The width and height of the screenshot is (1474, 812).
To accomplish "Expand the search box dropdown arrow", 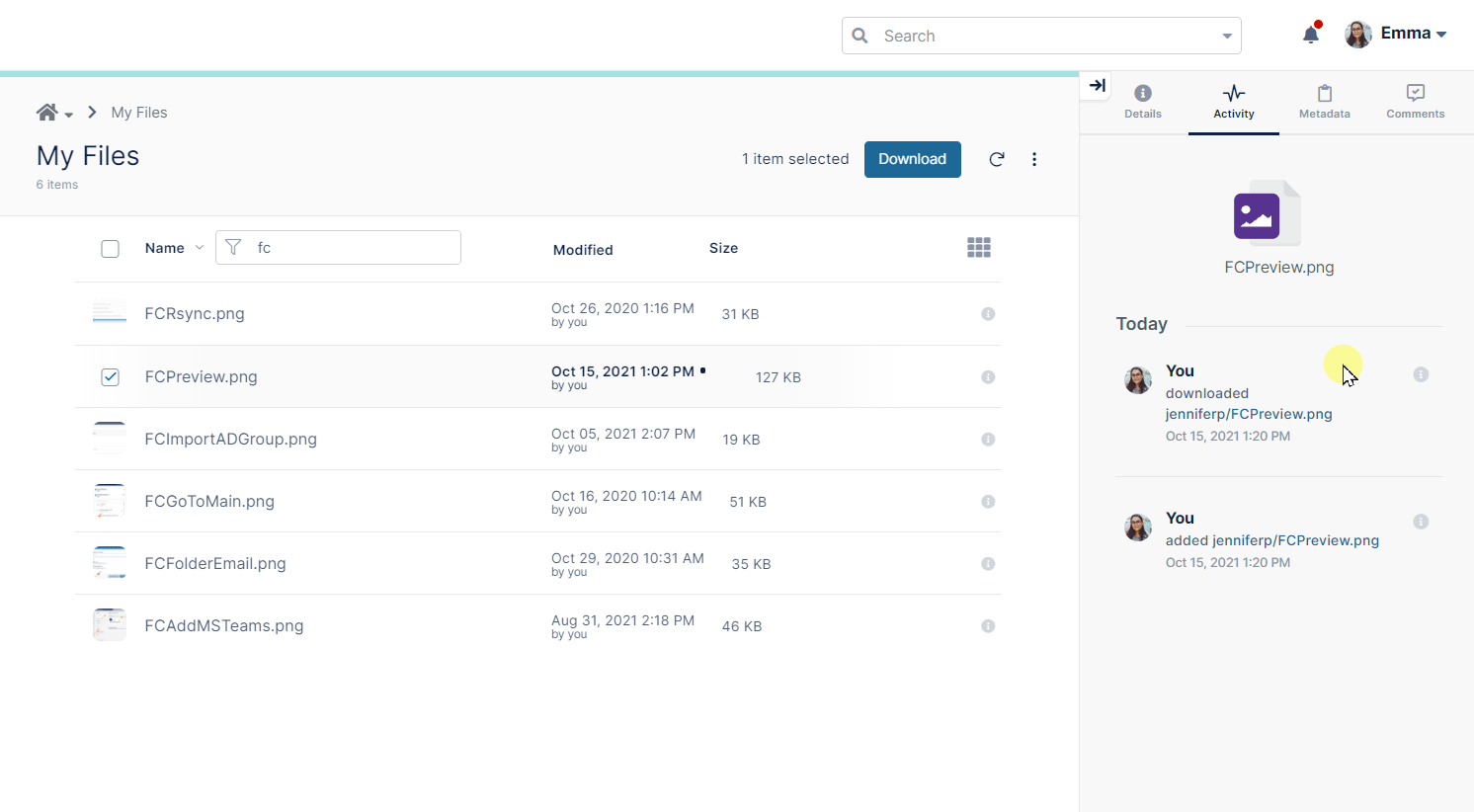I will pyautogui.click(x=1226, y=37).
